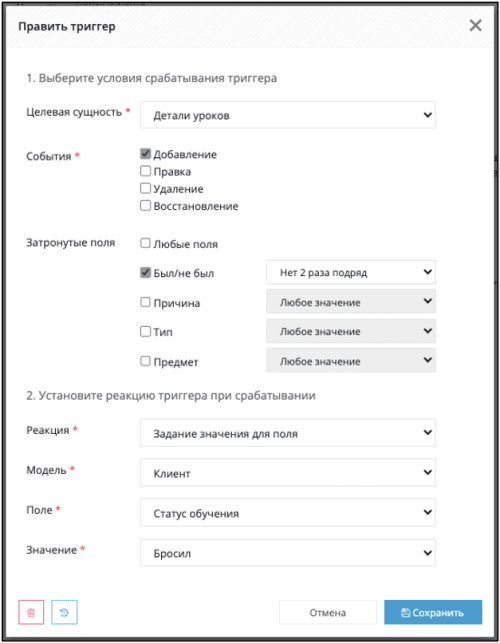Open the Целевая сущность dropdown
This screenshot has height=643, width=500.
pos(288,115)
